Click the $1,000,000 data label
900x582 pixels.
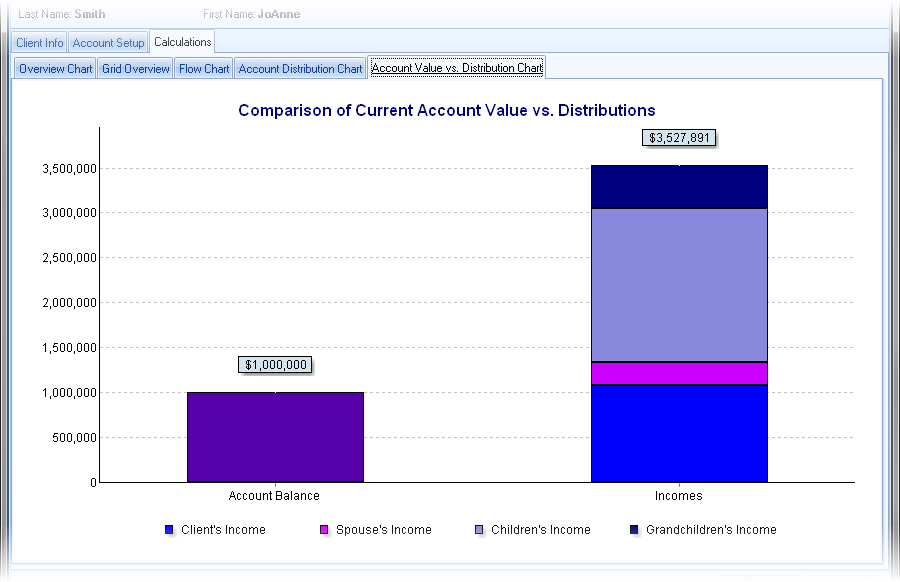point(275,365)
